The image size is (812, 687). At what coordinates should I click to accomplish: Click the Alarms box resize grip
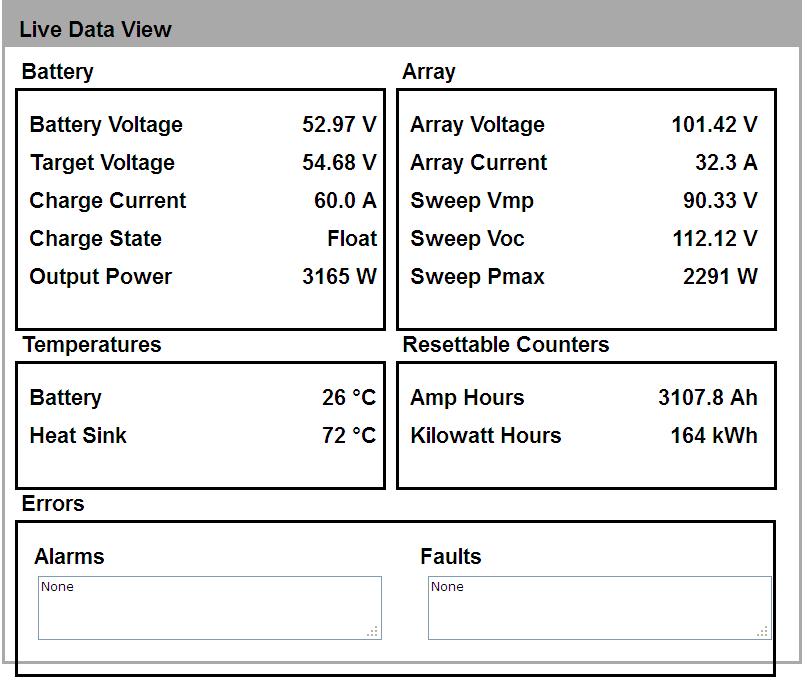373,631
